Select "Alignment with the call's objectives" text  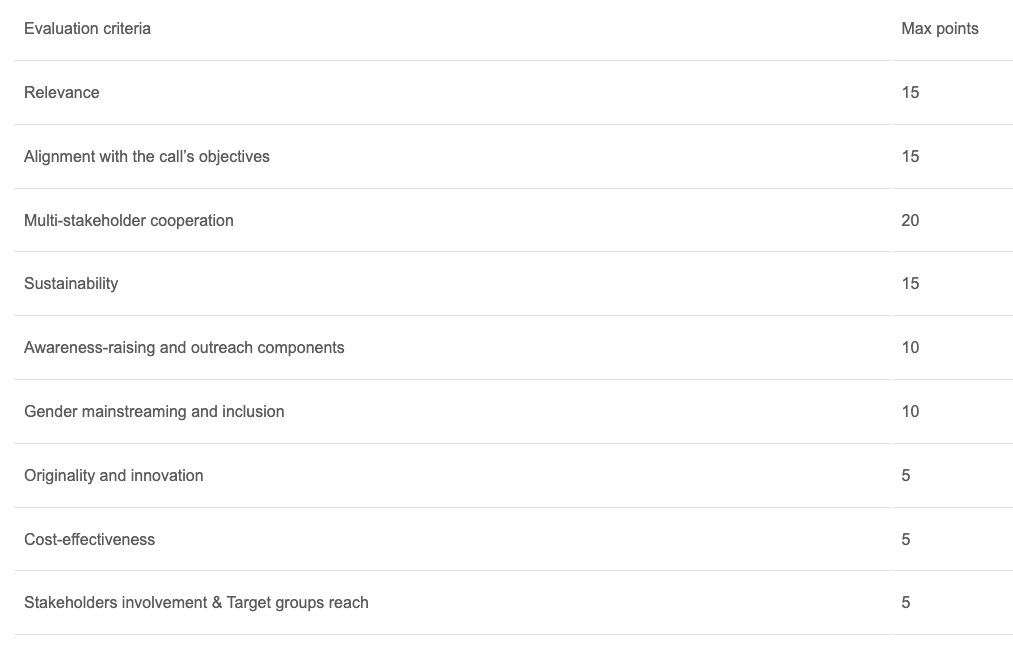pos(147,157)
